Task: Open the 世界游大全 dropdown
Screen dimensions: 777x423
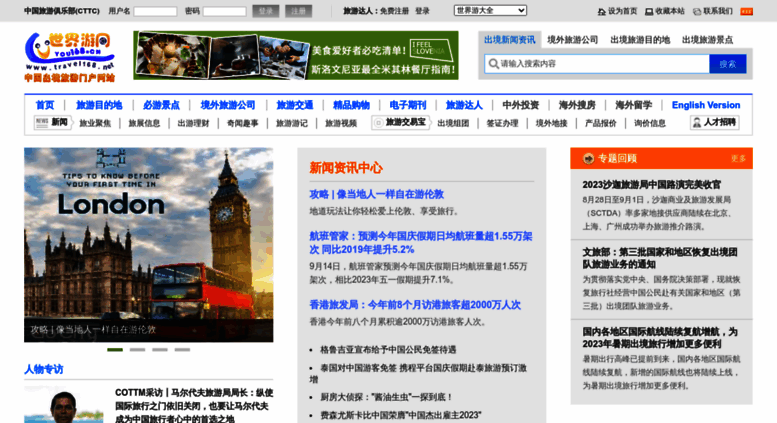Action: point(490,10)
